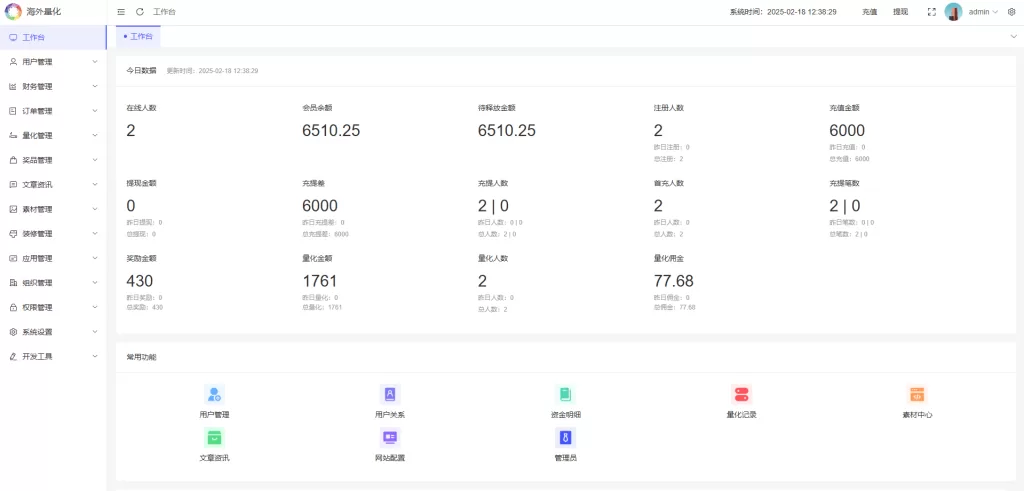Click the 充提笔数 value 2 | 0
The image size is (1024, 491).
click(844, 206)
